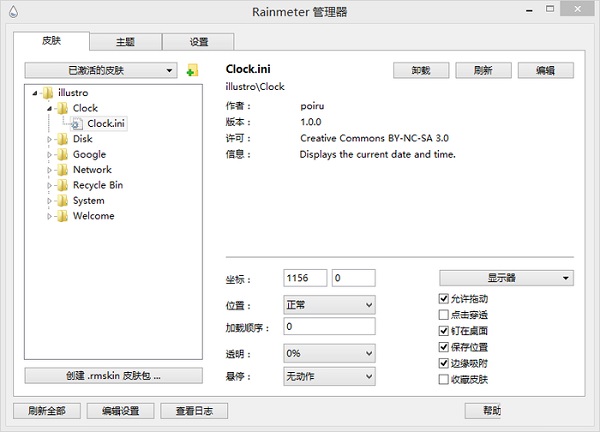Collapse the Clock tree node
The width and height of the screenshot is (600, 432).
point(49,109)
